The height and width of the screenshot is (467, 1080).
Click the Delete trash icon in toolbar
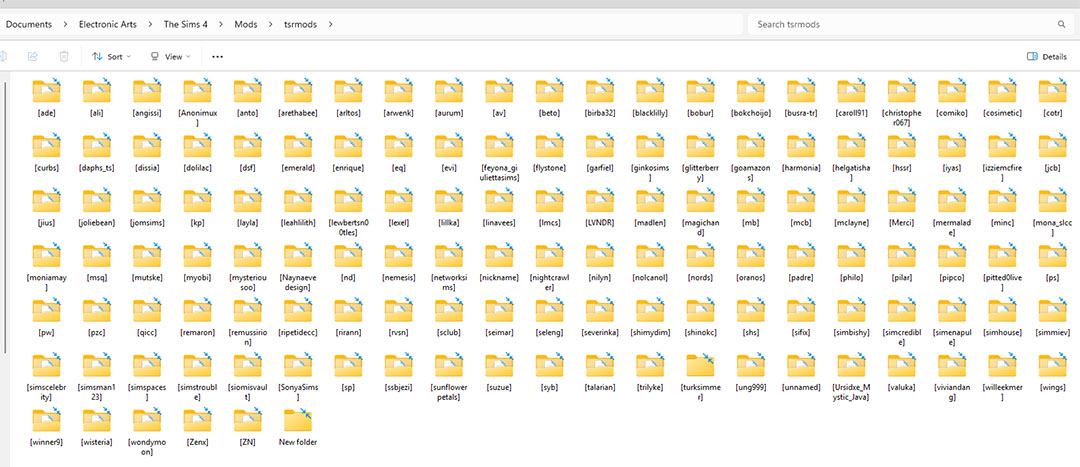[64, 57]
